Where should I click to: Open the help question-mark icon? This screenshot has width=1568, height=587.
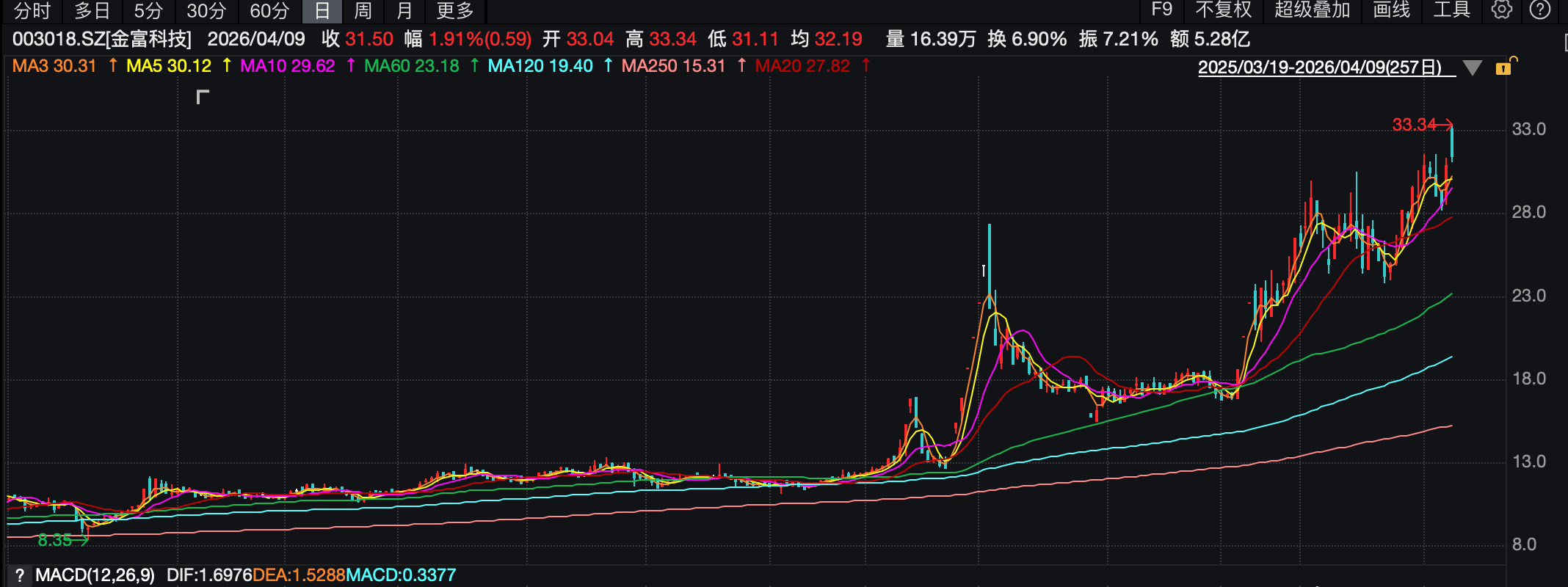pos(1539,10)
